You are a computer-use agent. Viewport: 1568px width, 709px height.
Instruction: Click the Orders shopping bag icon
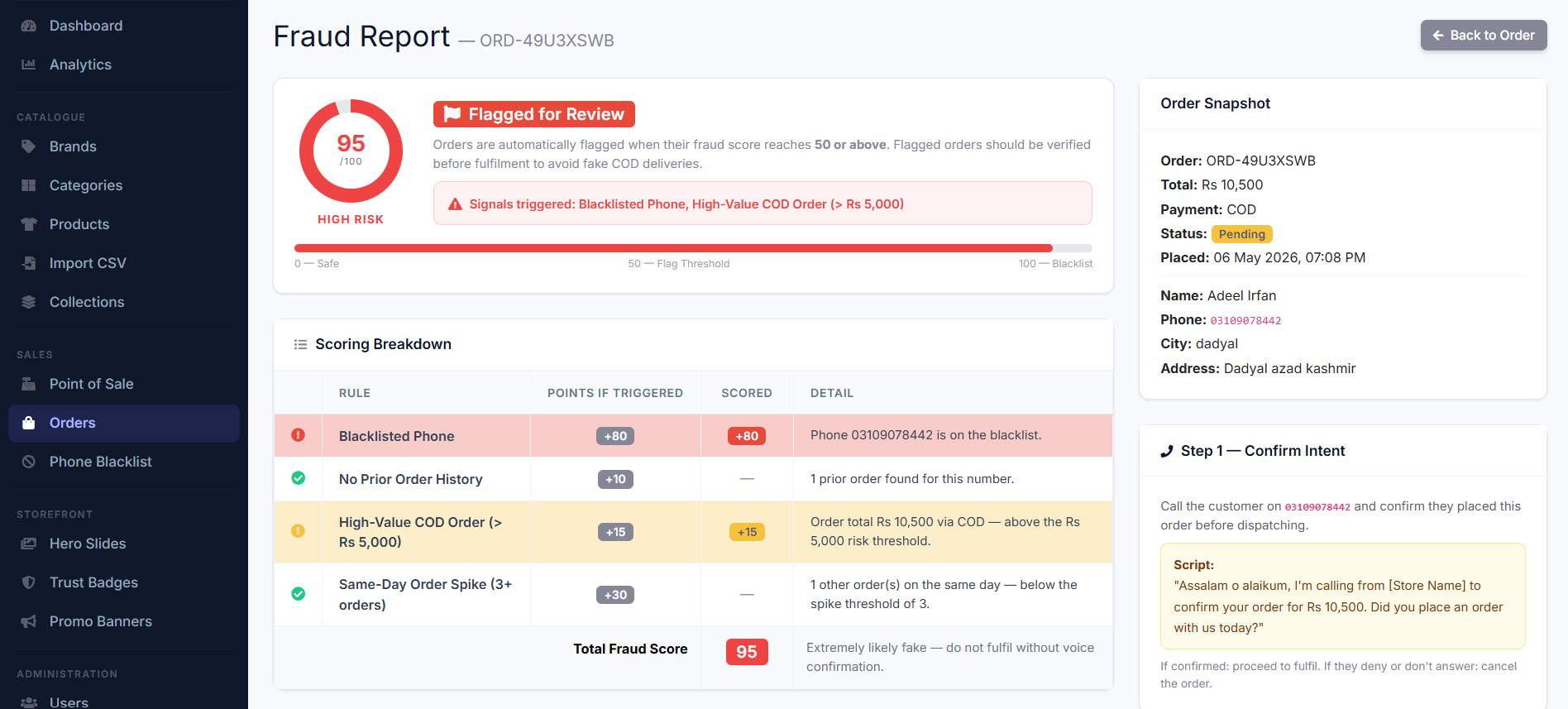click(x=28, y=423)
